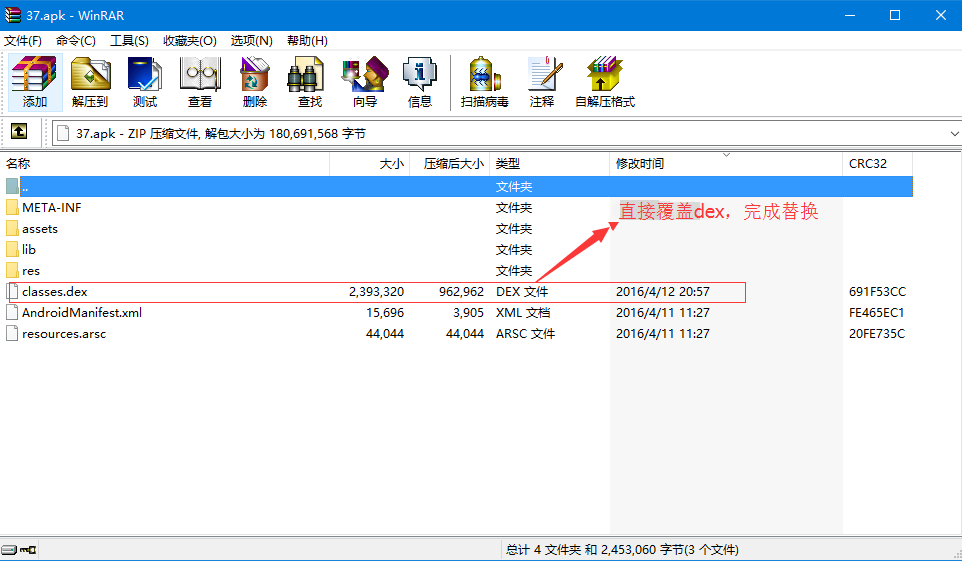
Task: Select the classes.dex file name
Action: click(55, 292)
